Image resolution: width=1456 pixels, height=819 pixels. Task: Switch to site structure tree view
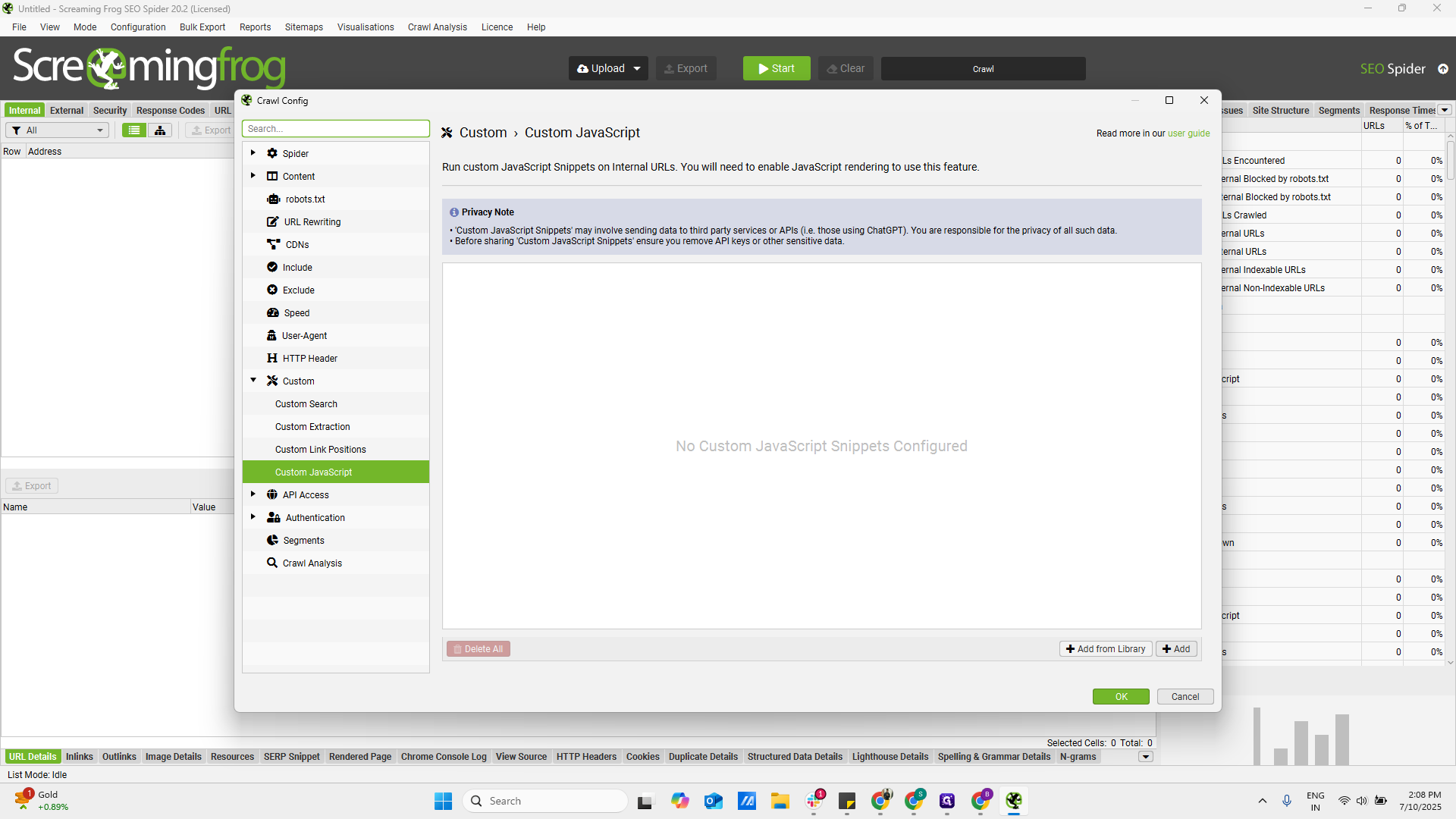point(160,130)
